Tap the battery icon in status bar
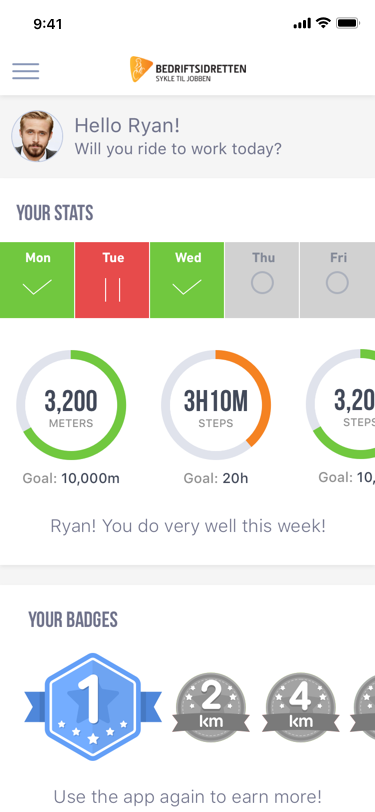 tap(348, 23)
